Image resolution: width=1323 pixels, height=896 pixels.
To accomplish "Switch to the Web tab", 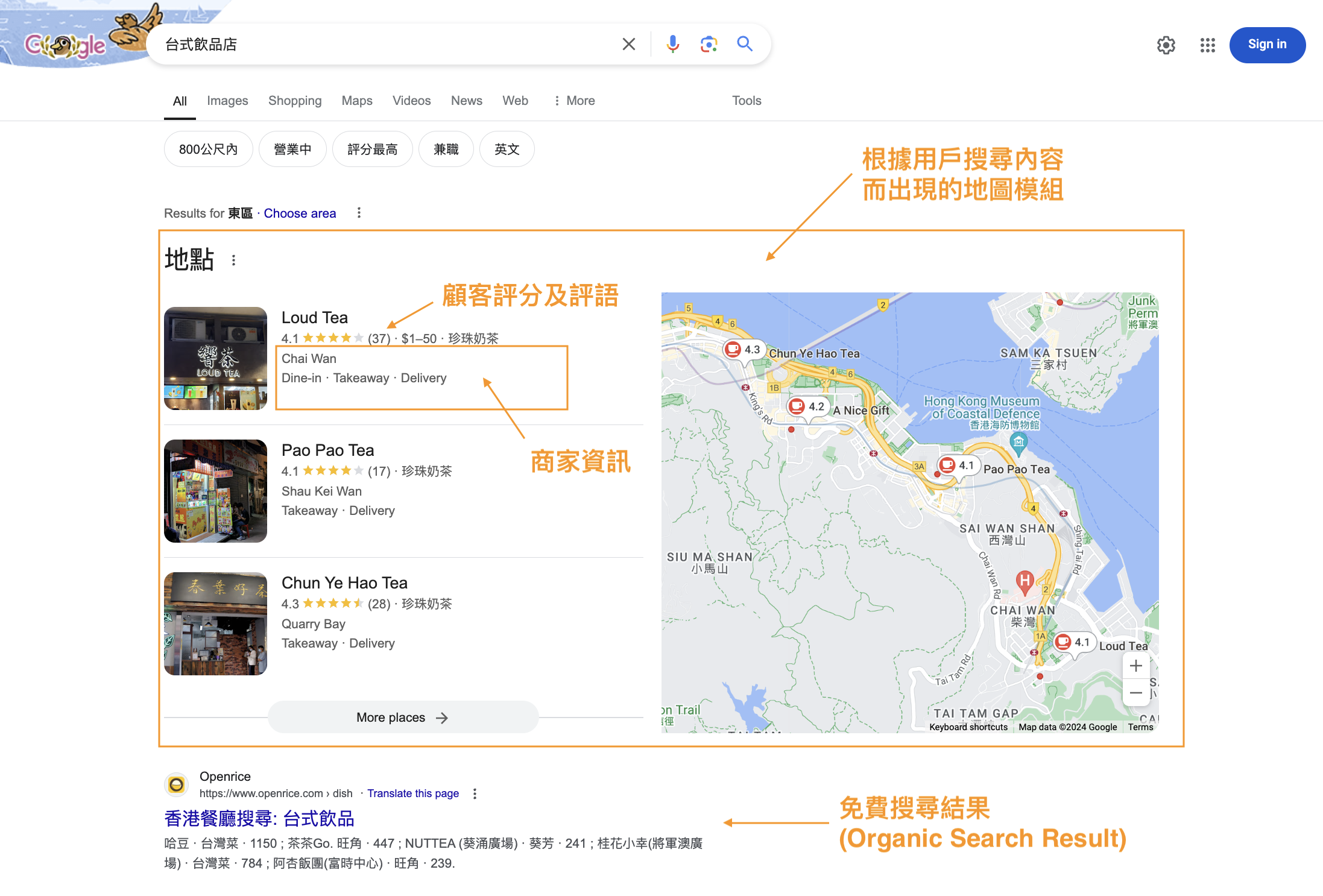I will (x=515, y=101).
